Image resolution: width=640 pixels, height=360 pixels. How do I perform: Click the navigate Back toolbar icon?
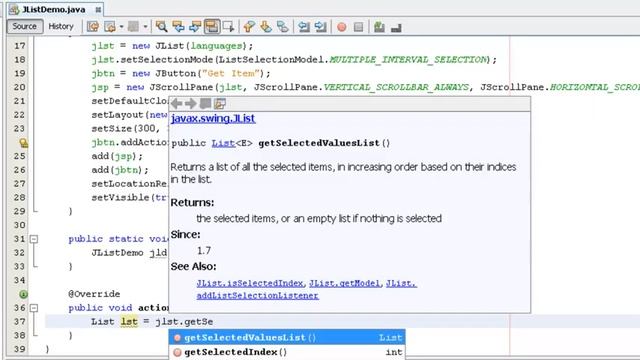coord(110,27)
